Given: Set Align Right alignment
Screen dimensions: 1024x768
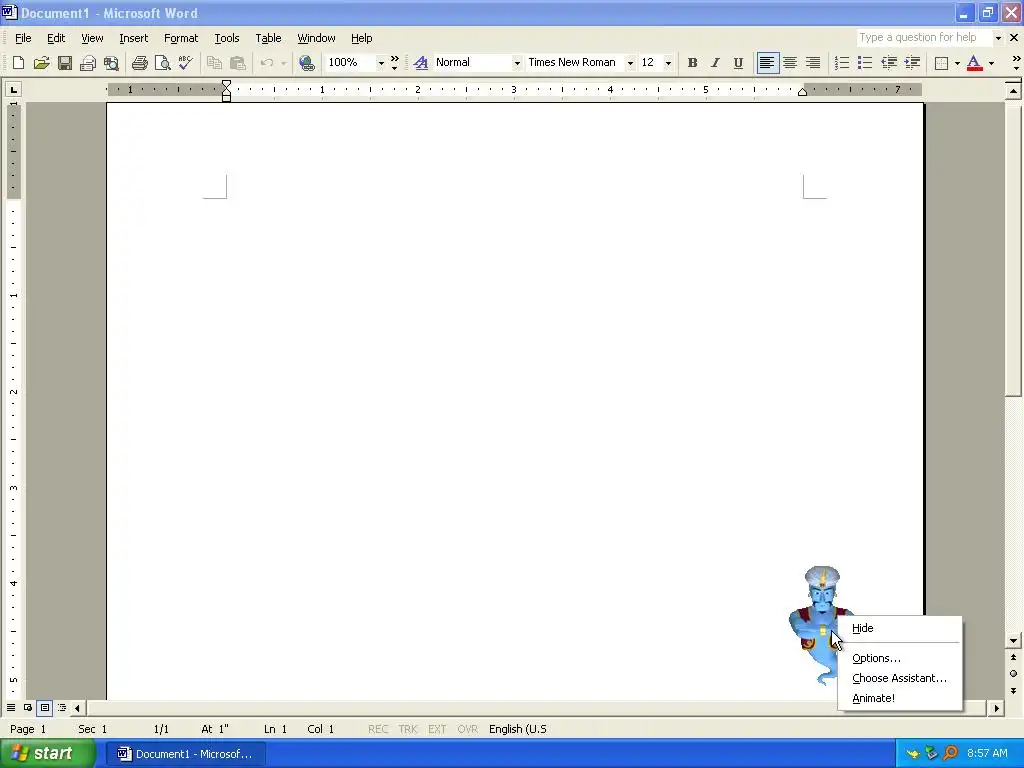Looking at the screenshot, I should point(813,63).
